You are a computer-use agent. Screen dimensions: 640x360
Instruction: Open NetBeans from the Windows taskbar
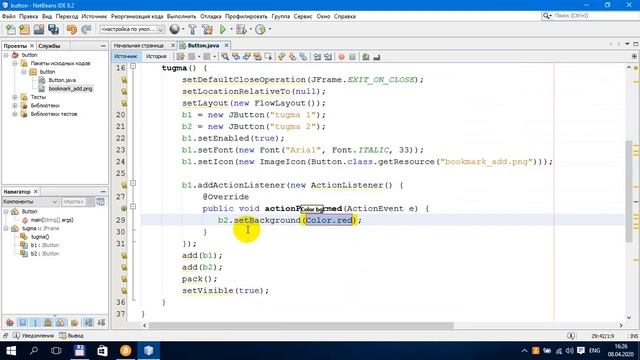click(x=149, y=351)
